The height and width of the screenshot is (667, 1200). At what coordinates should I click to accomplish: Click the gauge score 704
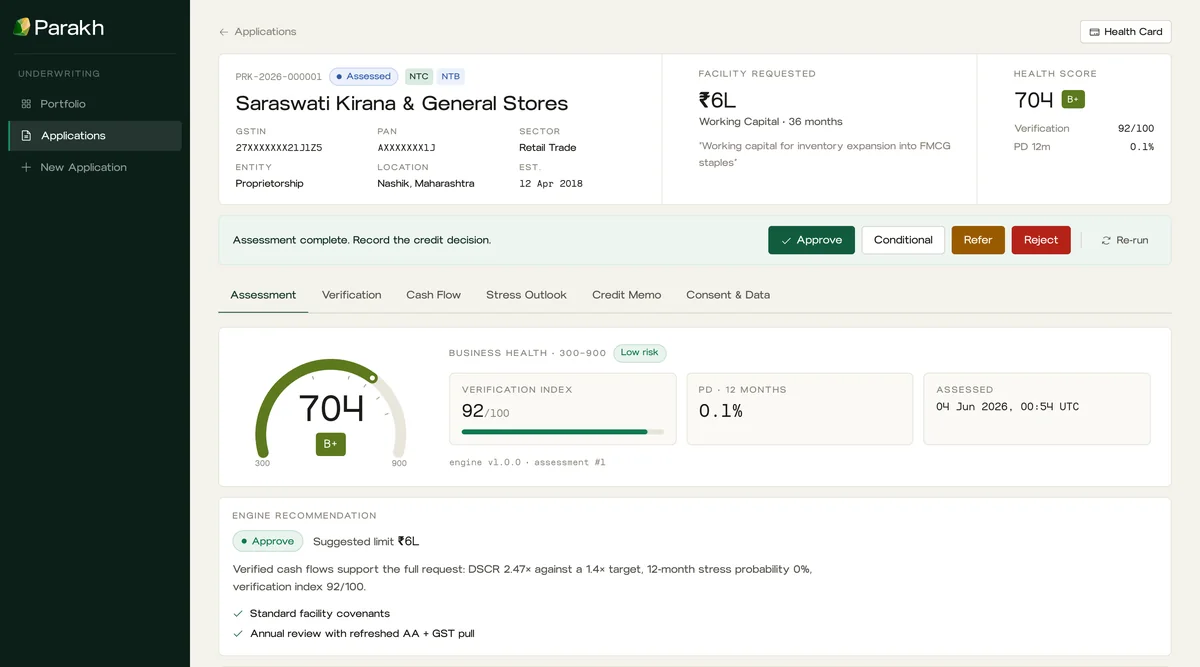(x=331, y=408)
